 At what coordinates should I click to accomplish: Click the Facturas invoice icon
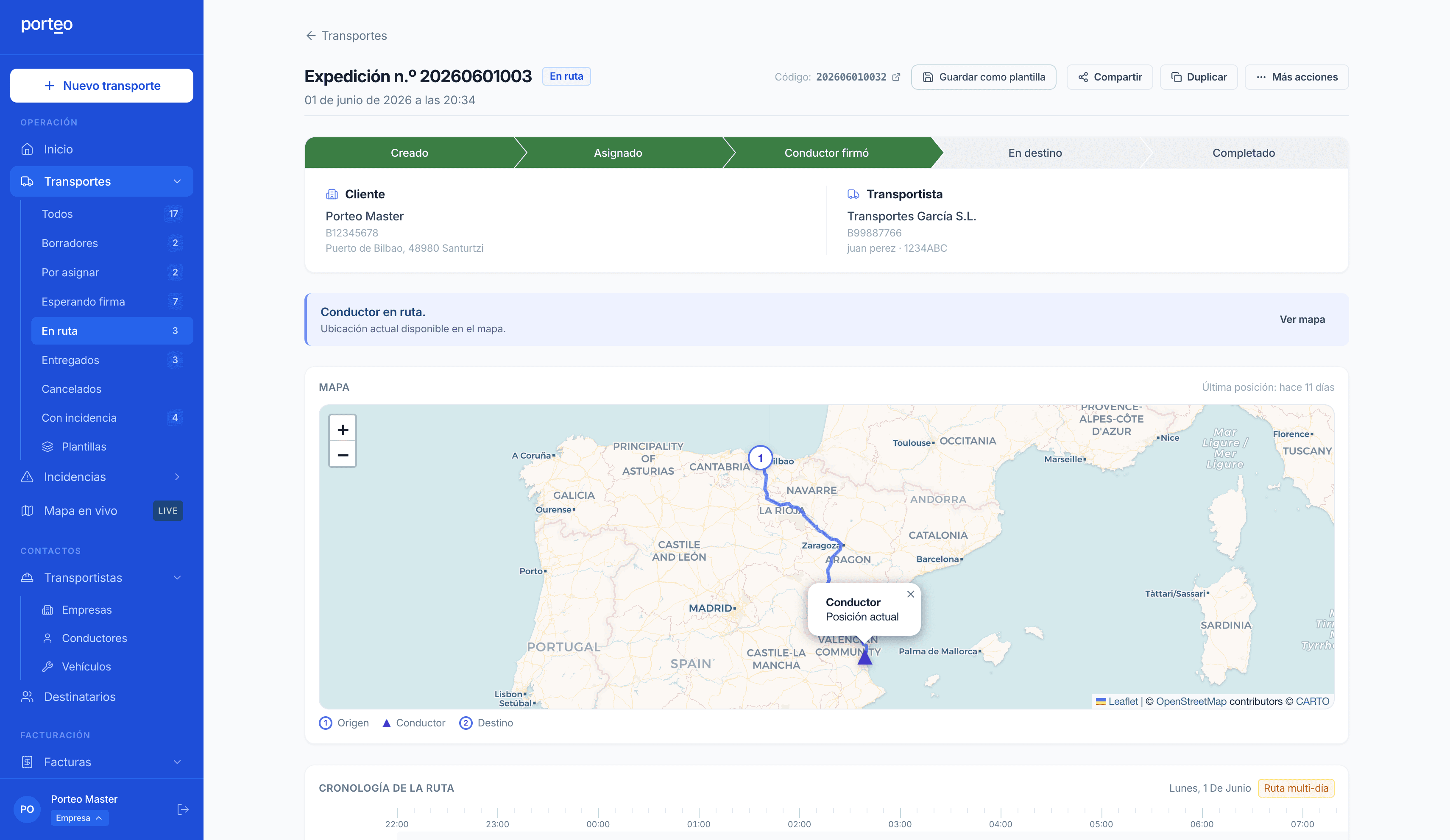(x=27, y=762)
